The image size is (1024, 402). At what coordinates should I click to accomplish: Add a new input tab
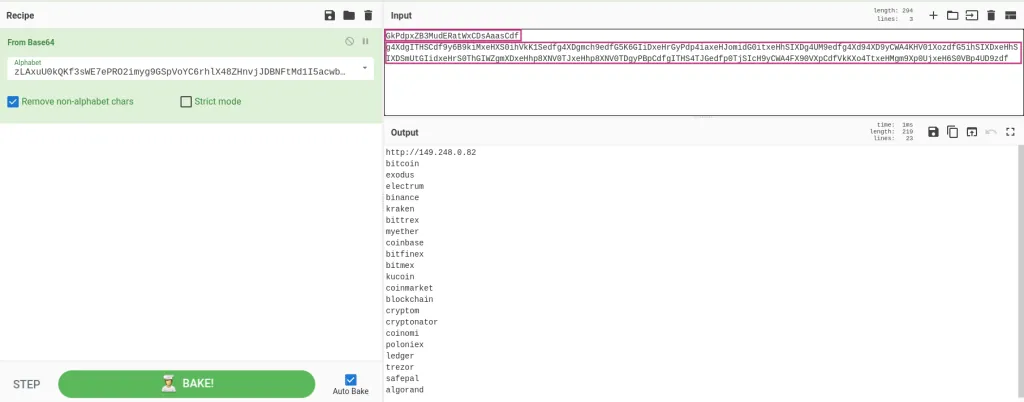point(933,15)
